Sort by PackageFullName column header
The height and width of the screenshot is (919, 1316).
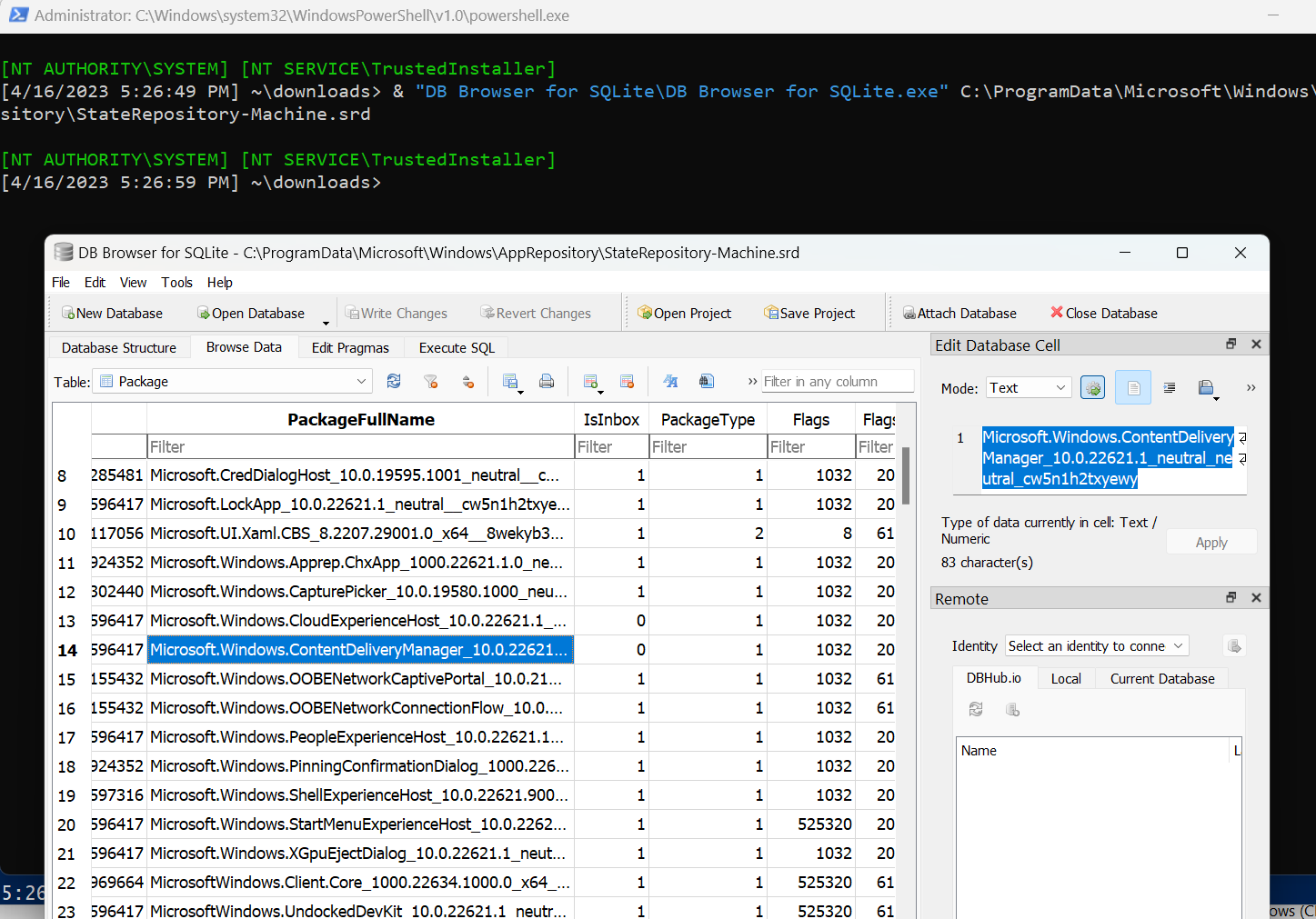361,420
